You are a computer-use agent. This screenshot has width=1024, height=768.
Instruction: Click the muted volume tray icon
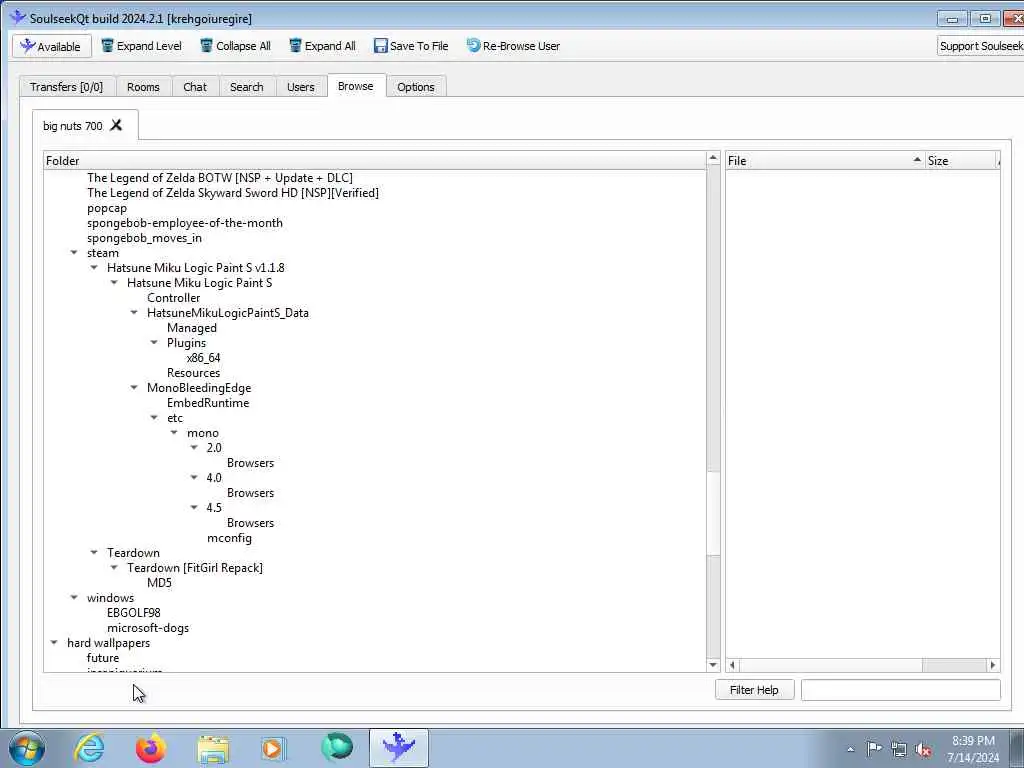(923, 749)
